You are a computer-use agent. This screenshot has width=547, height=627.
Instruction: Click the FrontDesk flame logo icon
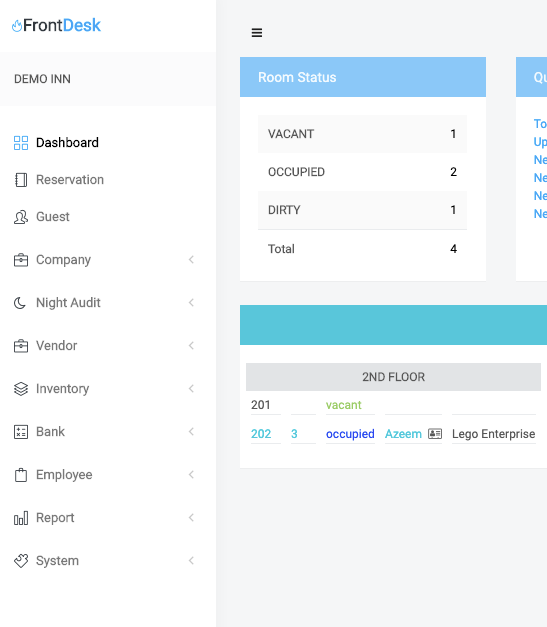[17, 26]
